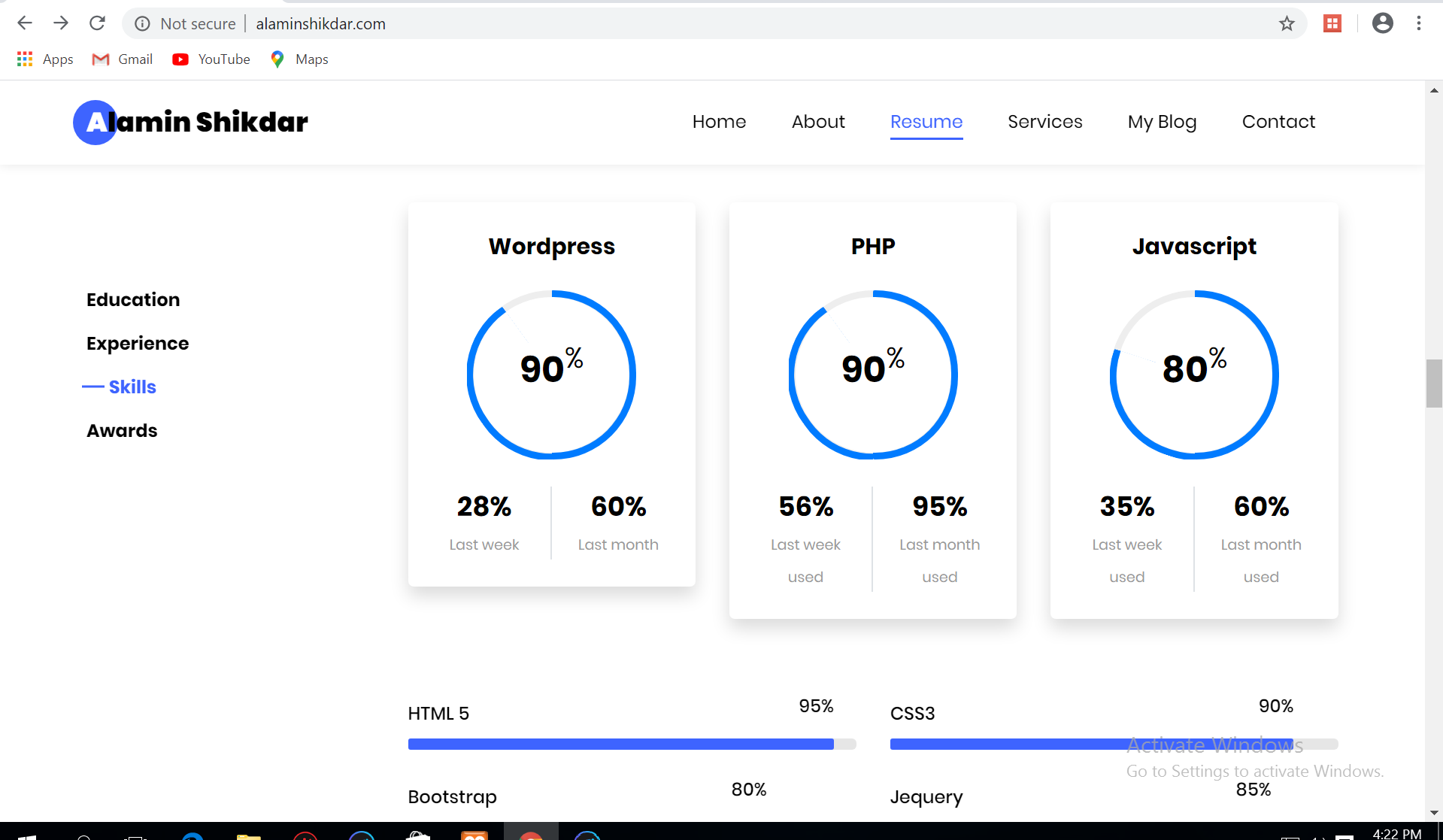The height and width of the screenshot is (840, 1443).
Task: Bookmark this page with the star icon
Action: 1287,23
